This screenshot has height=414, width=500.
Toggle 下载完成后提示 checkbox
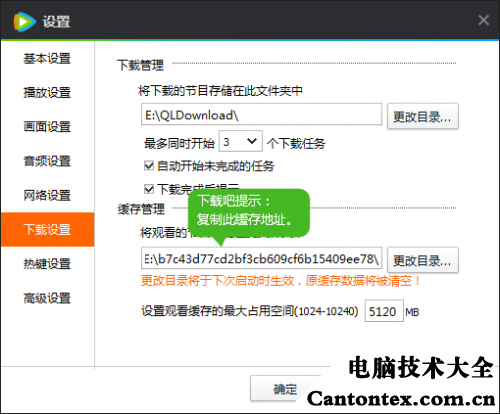coord(149,189)
